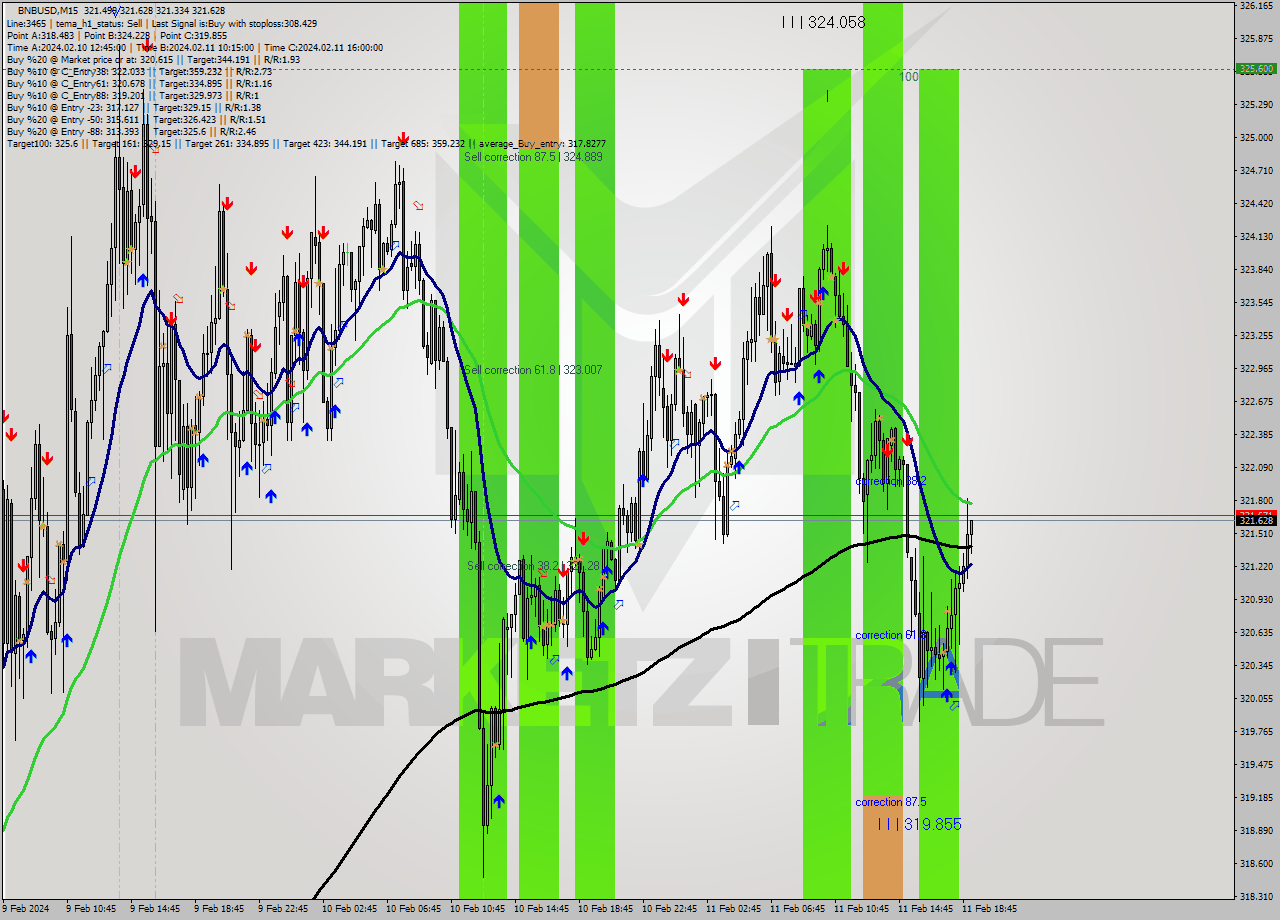The image size is (1280, 920).
Task: Click the 318.600 price axis label
Action: [1256, 863]
